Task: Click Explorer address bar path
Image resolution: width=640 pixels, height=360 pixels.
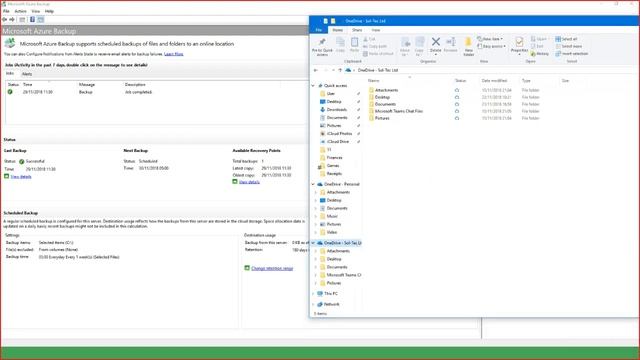Action: pos(378,70)
